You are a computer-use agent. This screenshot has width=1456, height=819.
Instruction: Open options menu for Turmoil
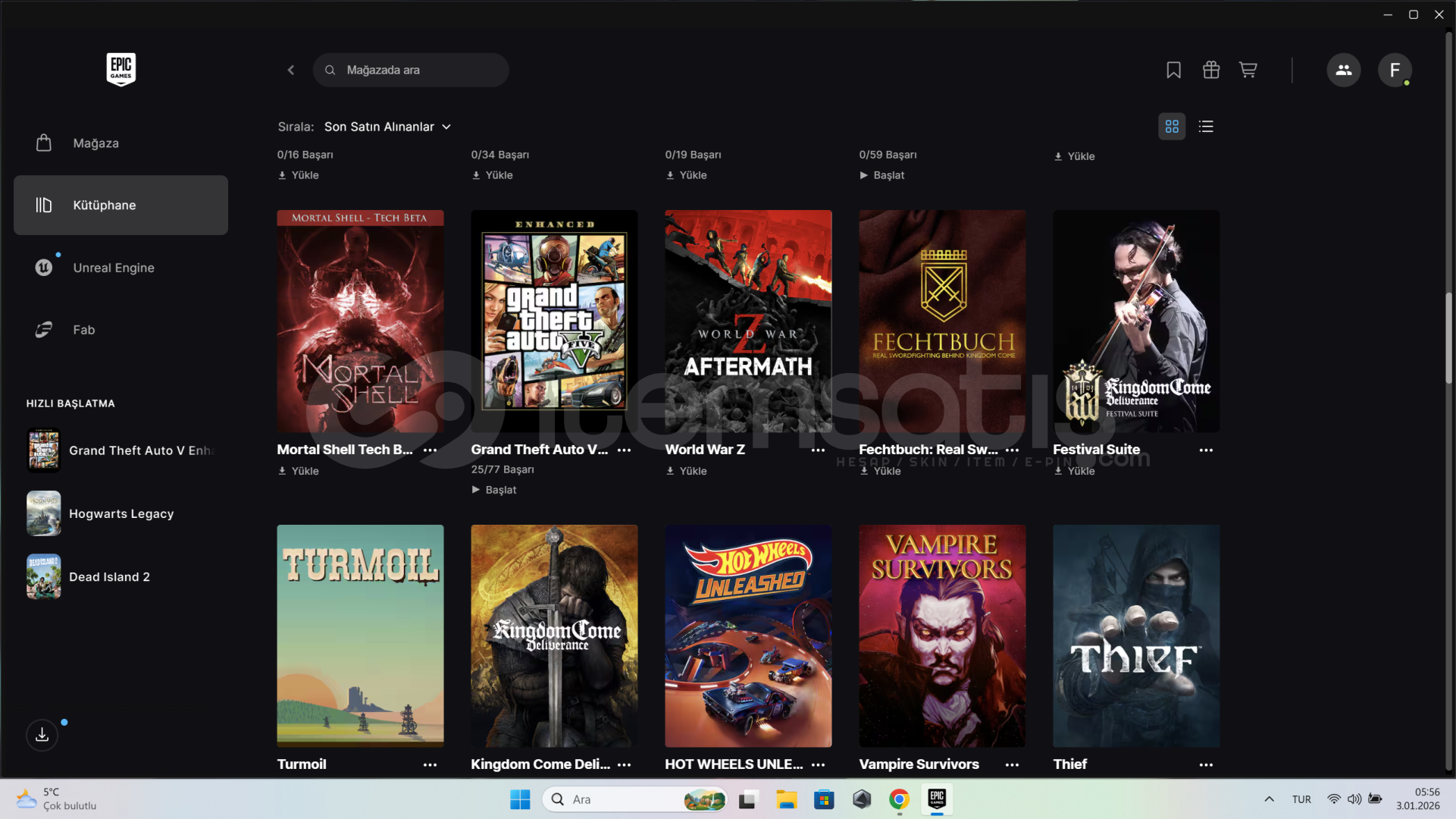tap(430, 764)
